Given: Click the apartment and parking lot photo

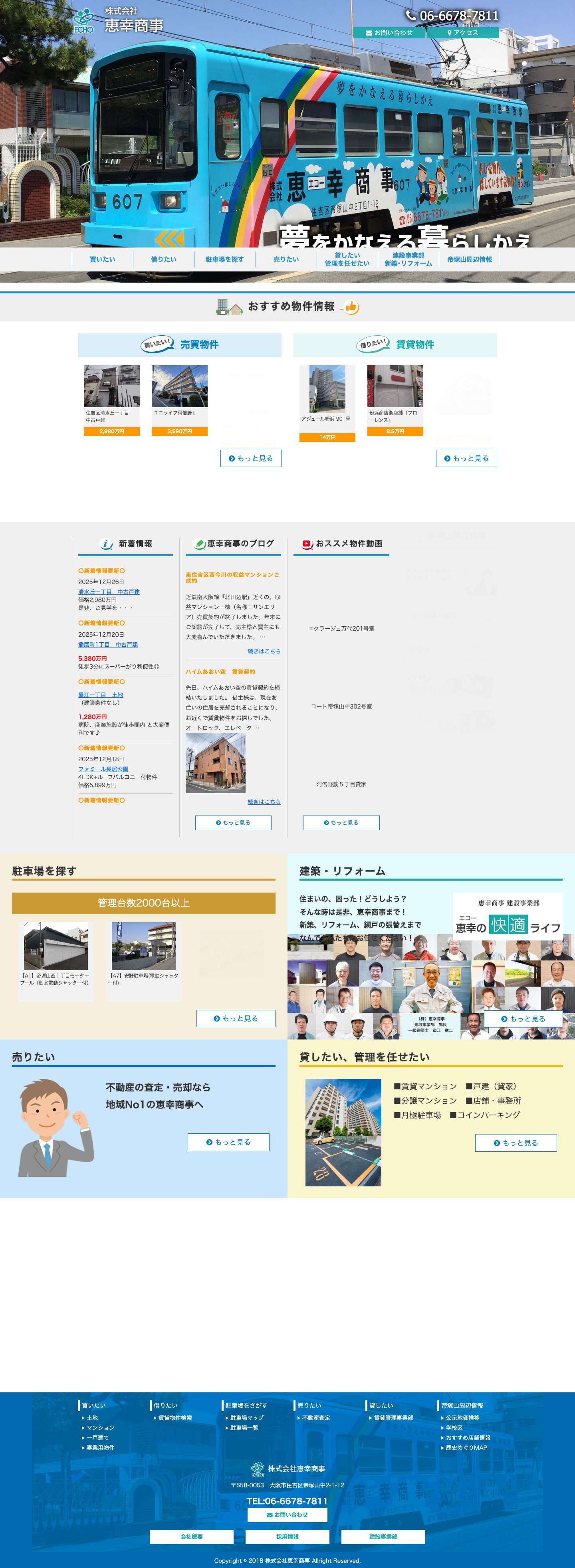Looking at the screenshot, I should [x=343, y=1133].
